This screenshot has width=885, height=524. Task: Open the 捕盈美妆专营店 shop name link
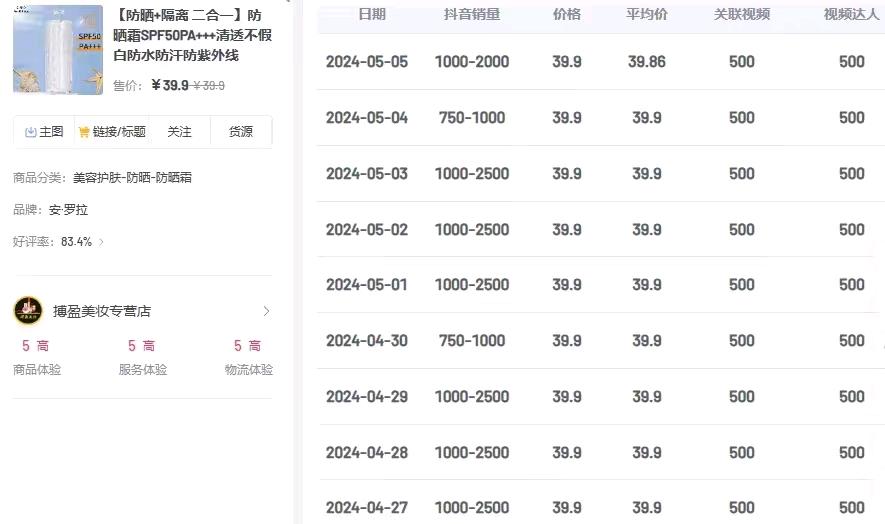(102, 311)
